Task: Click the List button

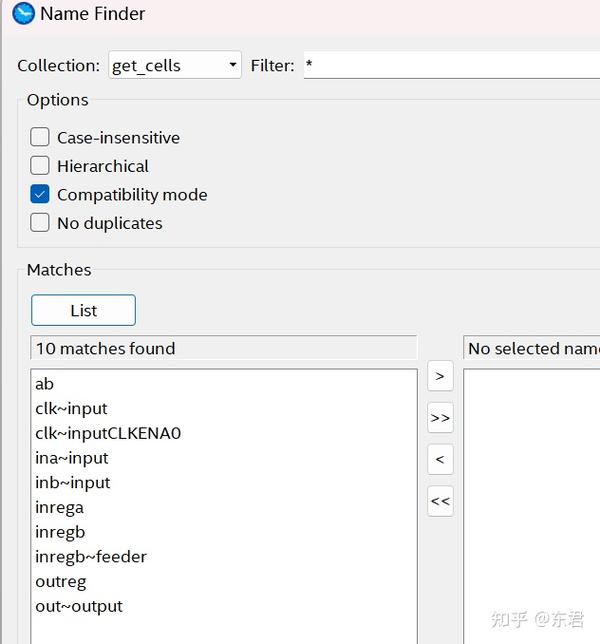Action: (83, 310)
